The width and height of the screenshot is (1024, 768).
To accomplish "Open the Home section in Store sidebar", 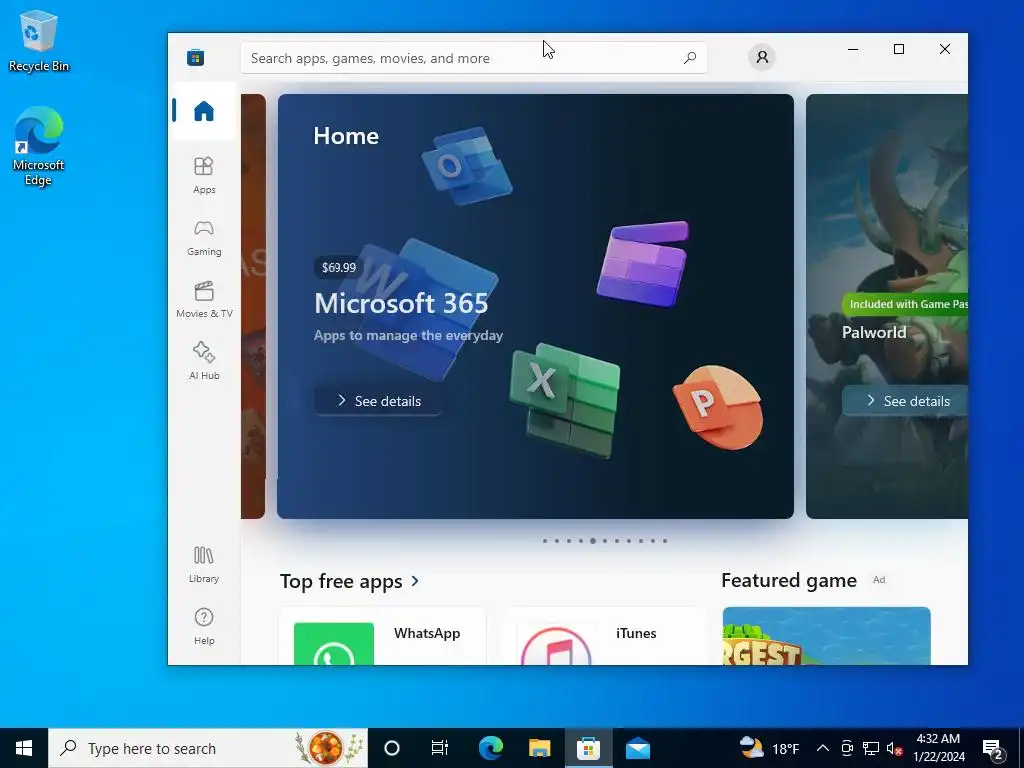I will (x=204, y=111).
